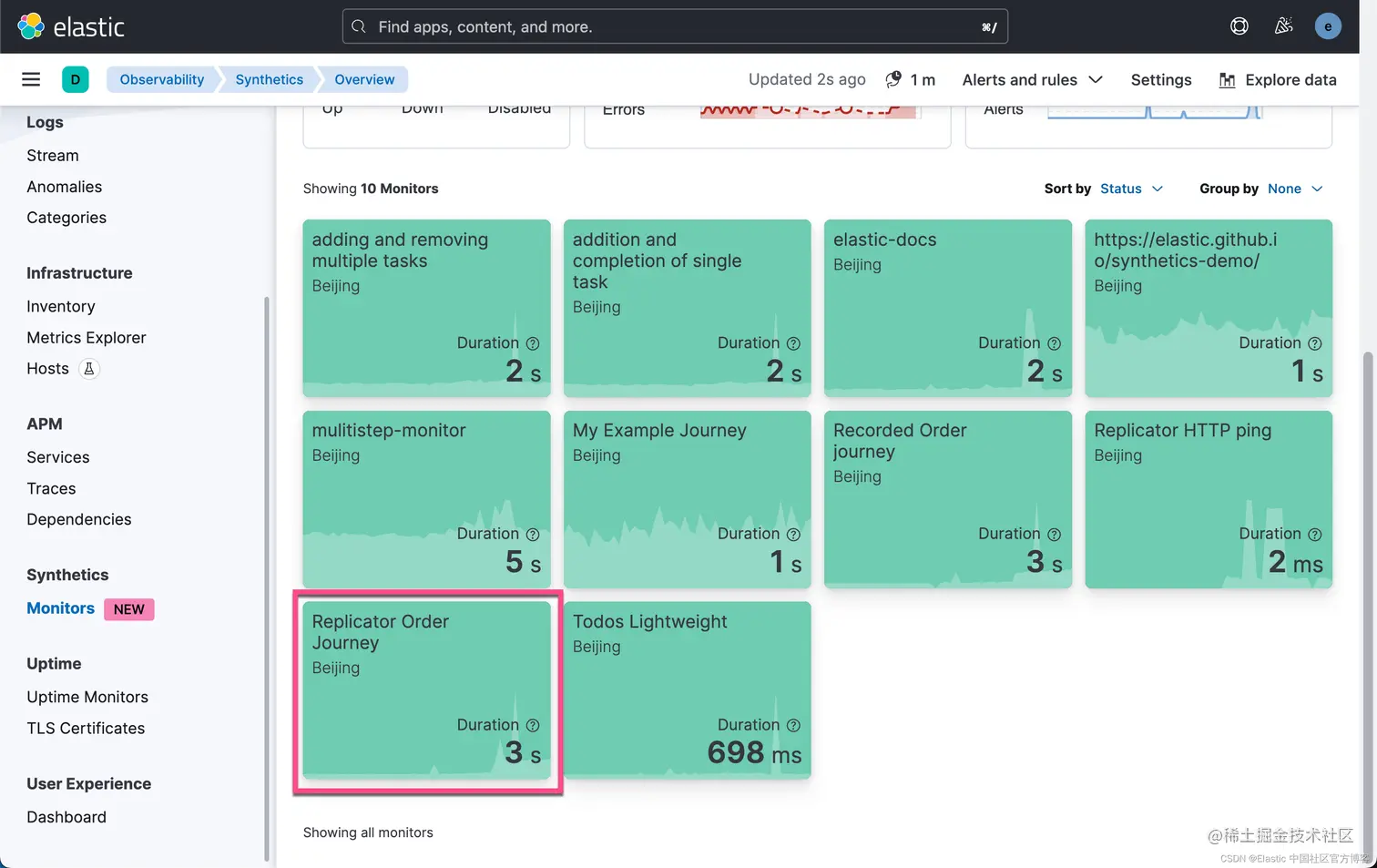Image resolution: width=1377 pixels, height=868 pixels.
Task: Click Duration help icon on mulitistep-monitor card
Action: coord(533,535)
